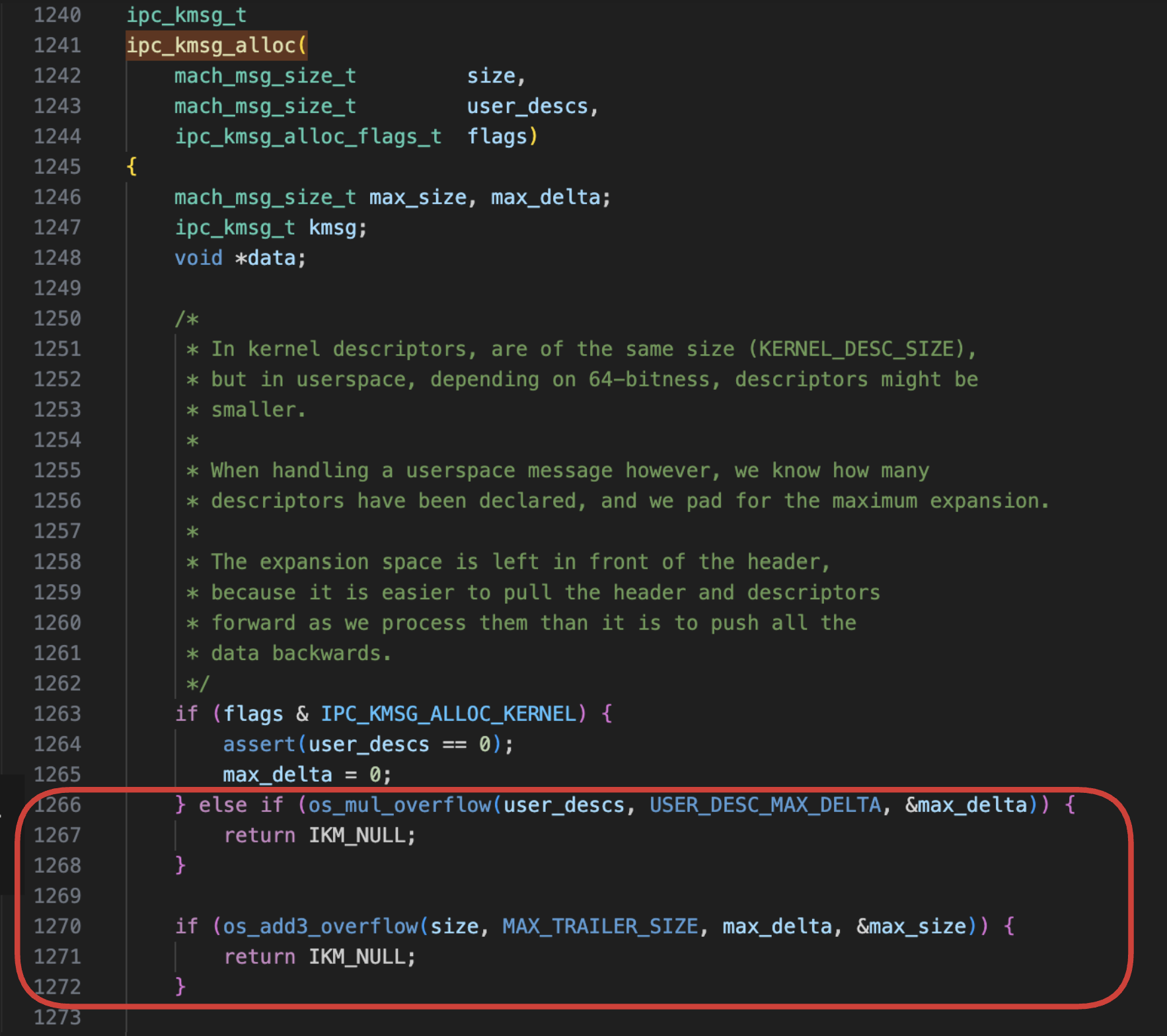Click line number 1270 in the gutter
Viewport: 1167px width, 1036px height.
[x=57, y=926]
